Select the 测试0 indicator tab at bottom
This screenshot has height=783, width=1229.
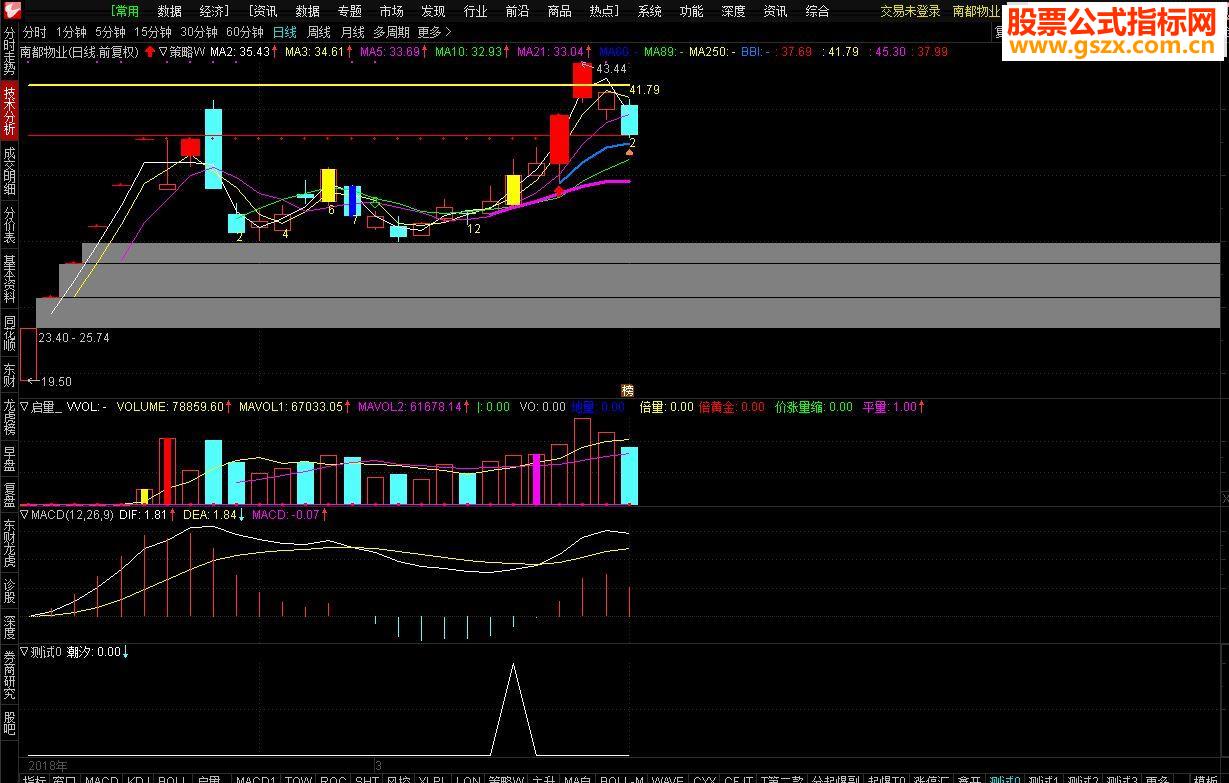1005,779
